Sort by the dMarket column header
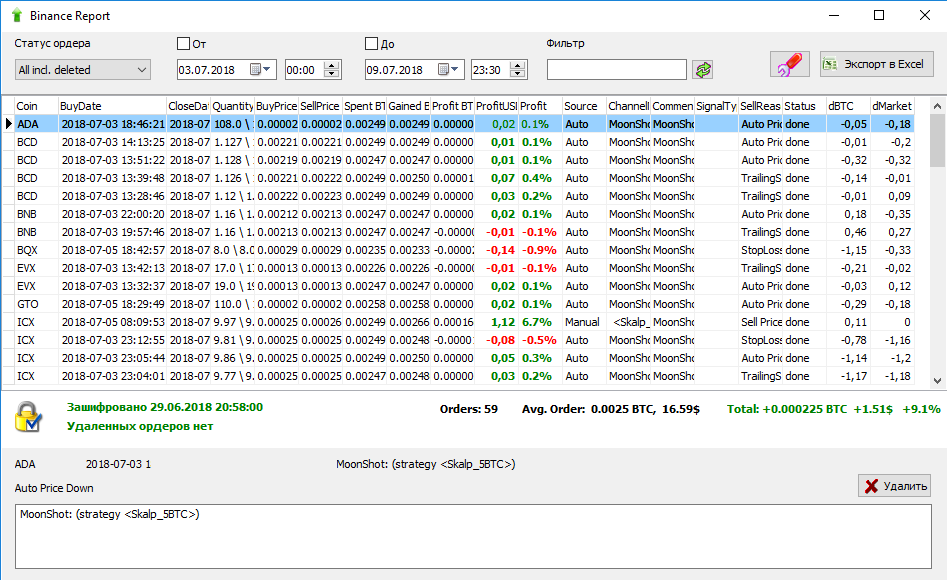 pos(892,106)
